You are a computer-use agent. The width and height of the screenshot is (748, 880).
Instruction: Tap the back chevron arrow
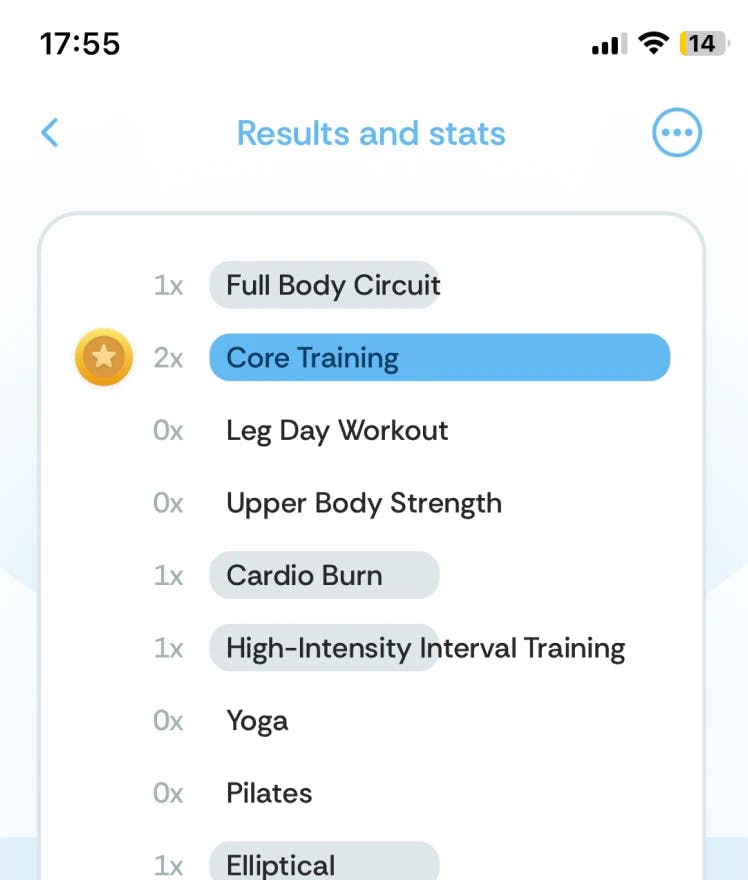pos(49,132)
